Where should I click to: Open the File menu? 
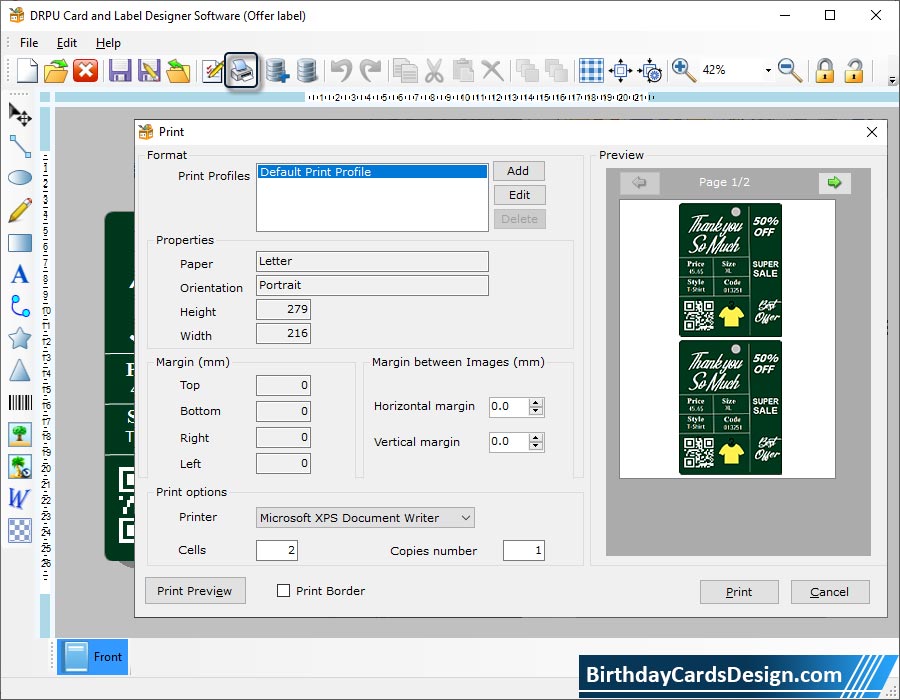click(29, 43)
